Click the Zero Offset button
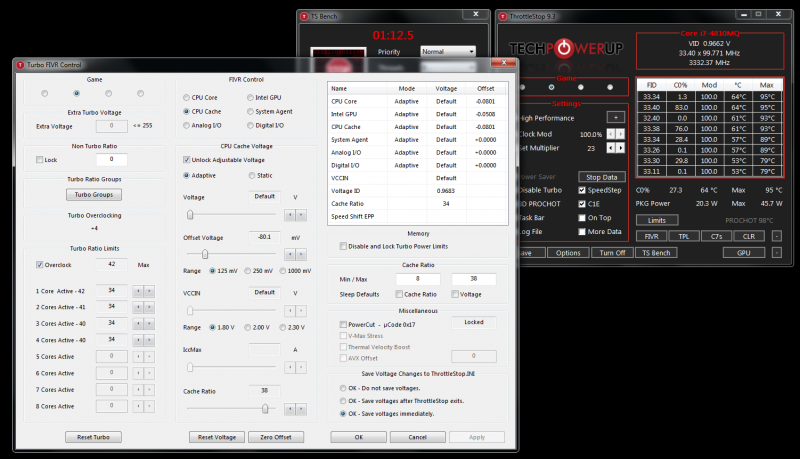The height and width of the screenshot is (459, 800). pos(276,437)
